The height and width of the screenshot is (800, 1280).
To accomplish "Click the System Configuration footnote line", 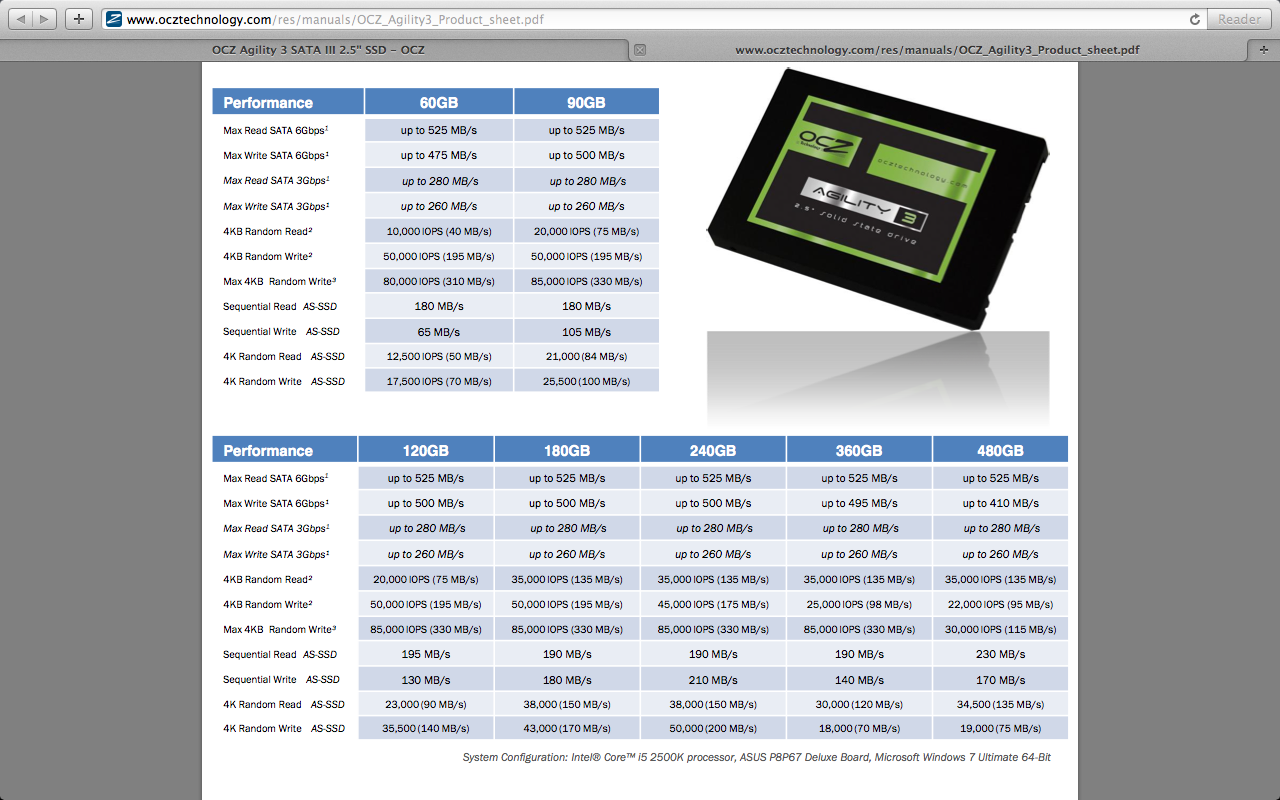I will coord(756,757).
